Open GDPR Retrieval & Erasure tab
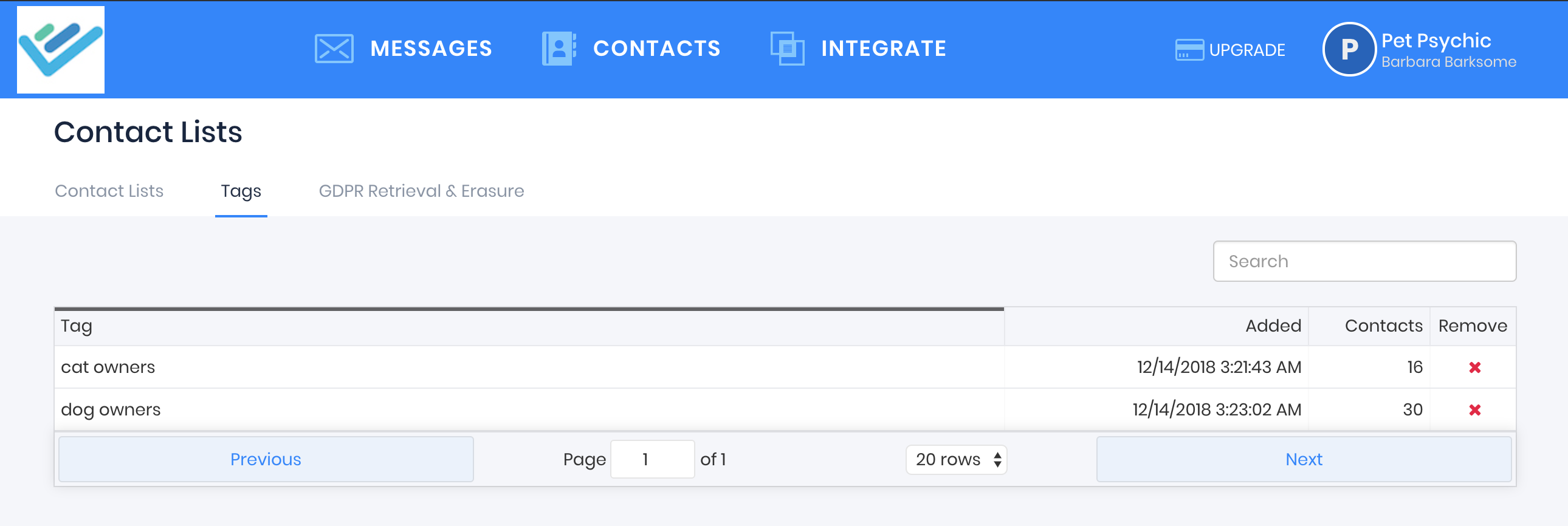The width and height of the screenshot is (1568, 526). [421, 191]
